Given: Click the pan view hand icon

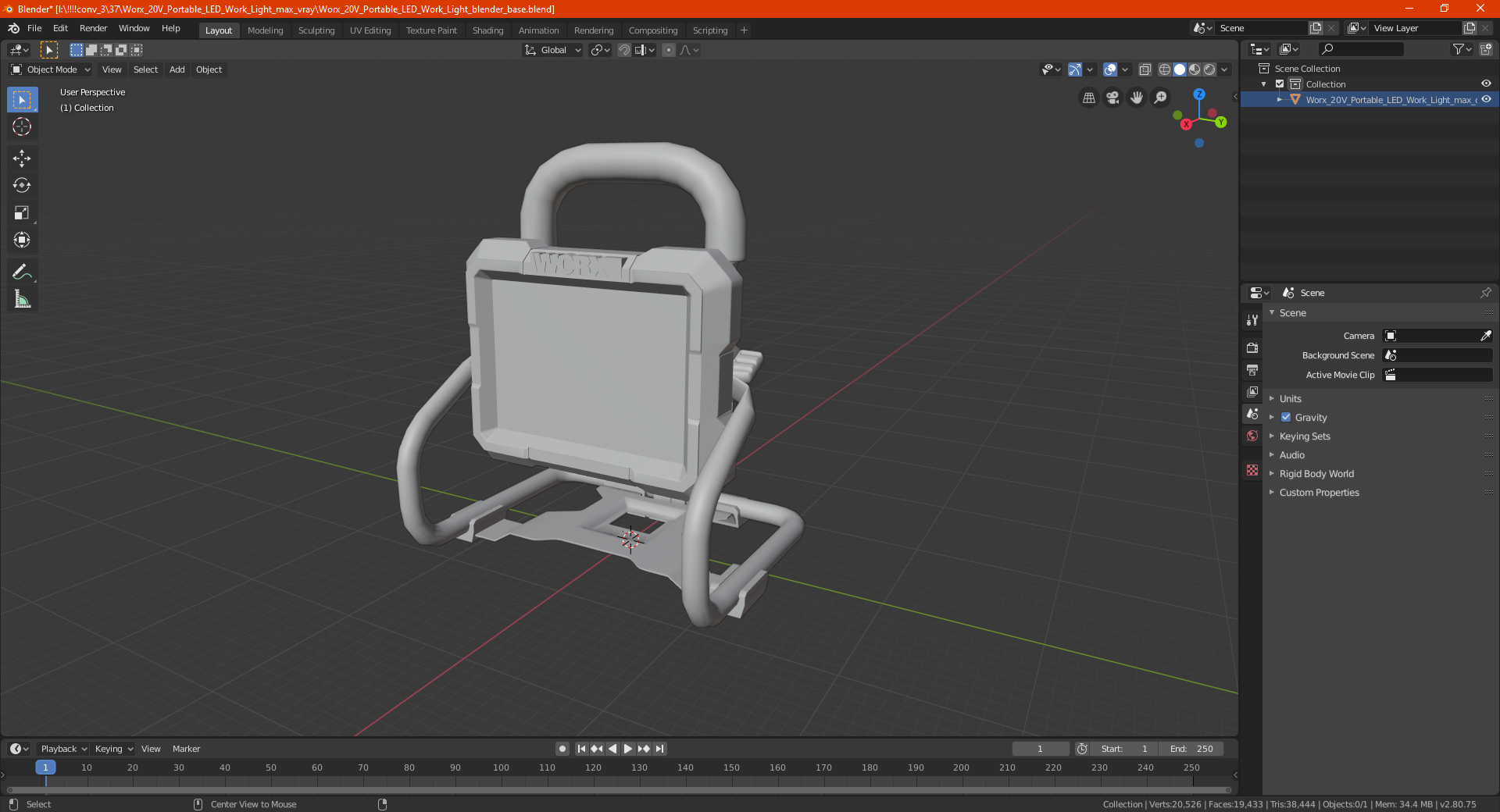Looking at the screenshot, I should (1137, 98).
